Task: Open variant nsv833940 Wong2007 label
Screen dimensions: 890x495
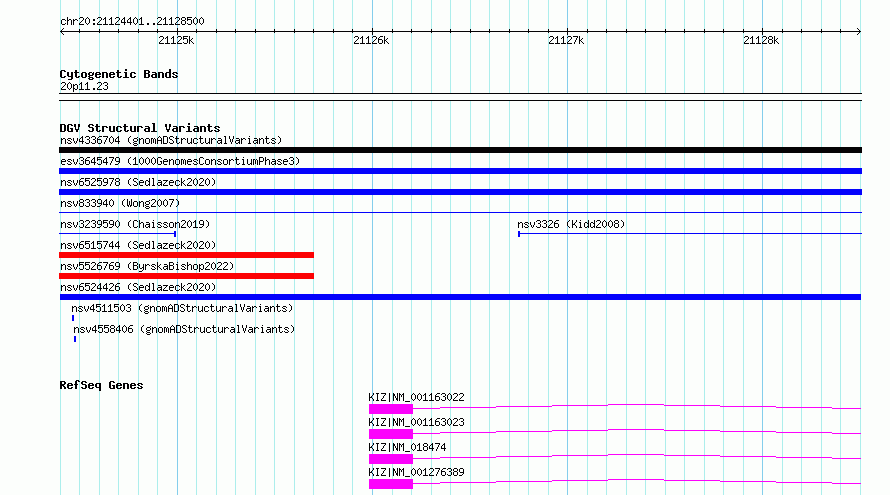Action: pos(120,203)
